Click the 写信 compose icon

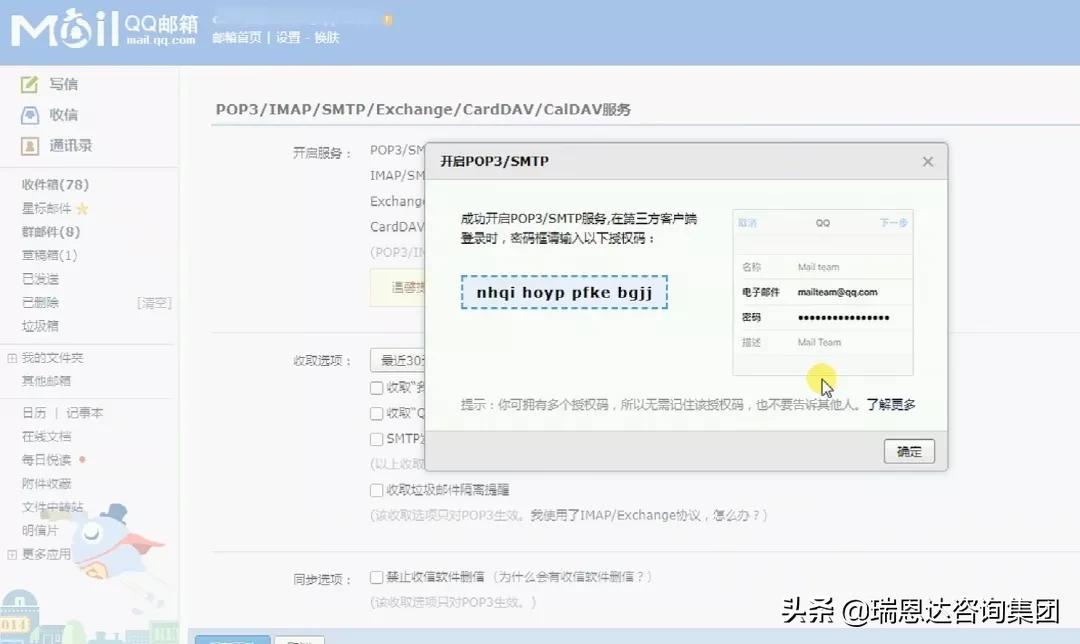(x=30, y=85)
